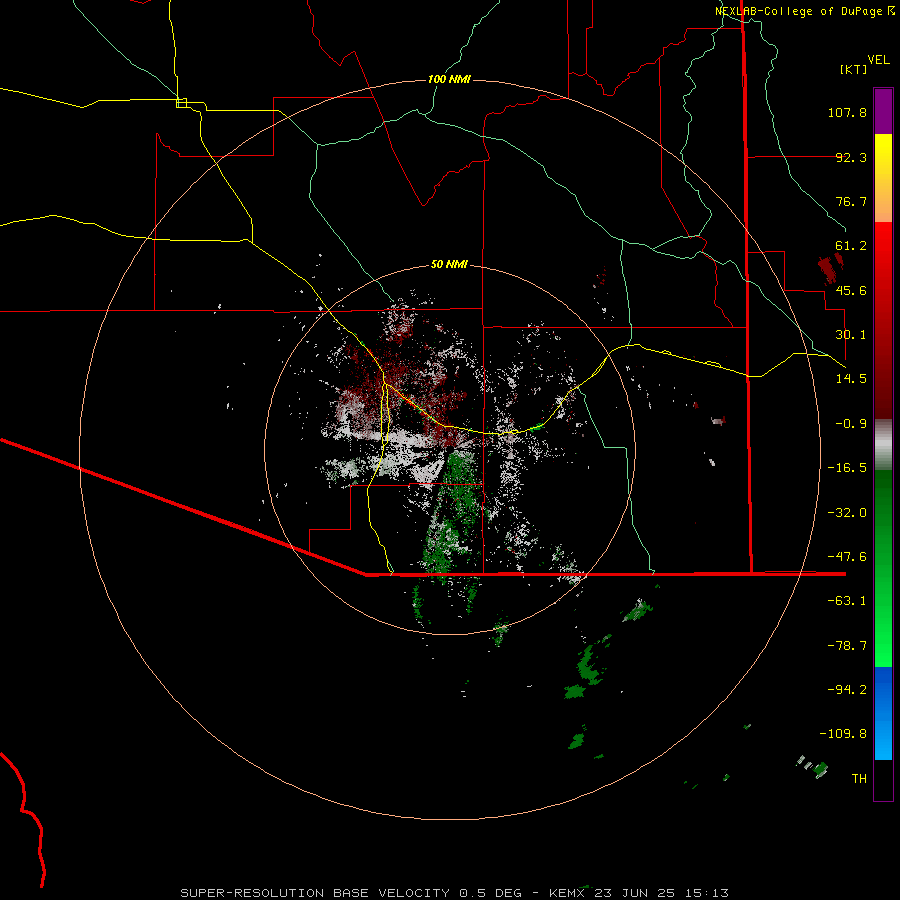900x900 pixels.
Task: Click the -109.8 velocity scale value
Action: tap(843, 734)
